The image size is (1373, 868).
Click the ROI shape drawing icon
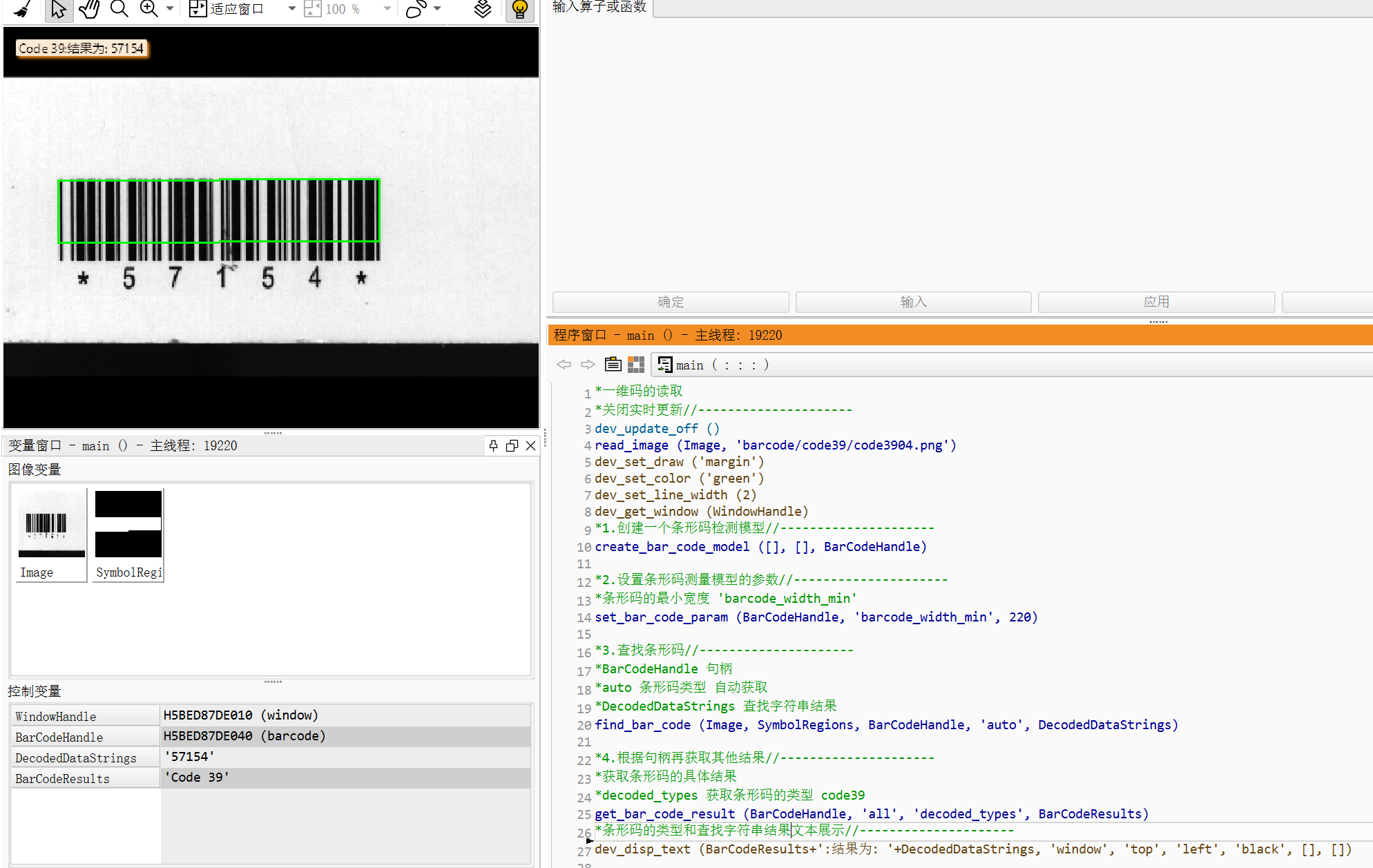pos(416,9)
